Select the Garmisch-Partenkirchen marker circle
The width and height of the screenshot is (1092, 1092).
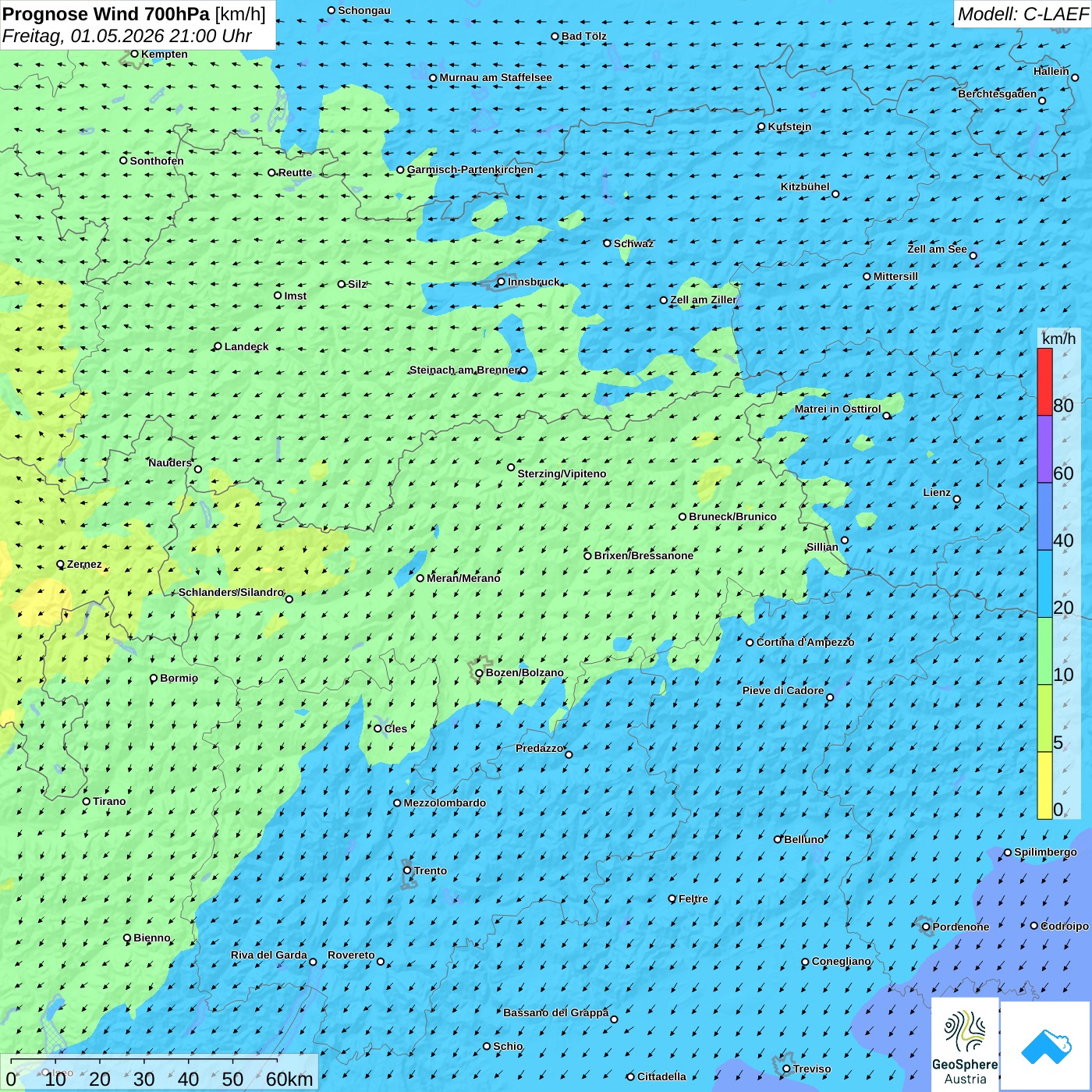(x=401, y=170)
